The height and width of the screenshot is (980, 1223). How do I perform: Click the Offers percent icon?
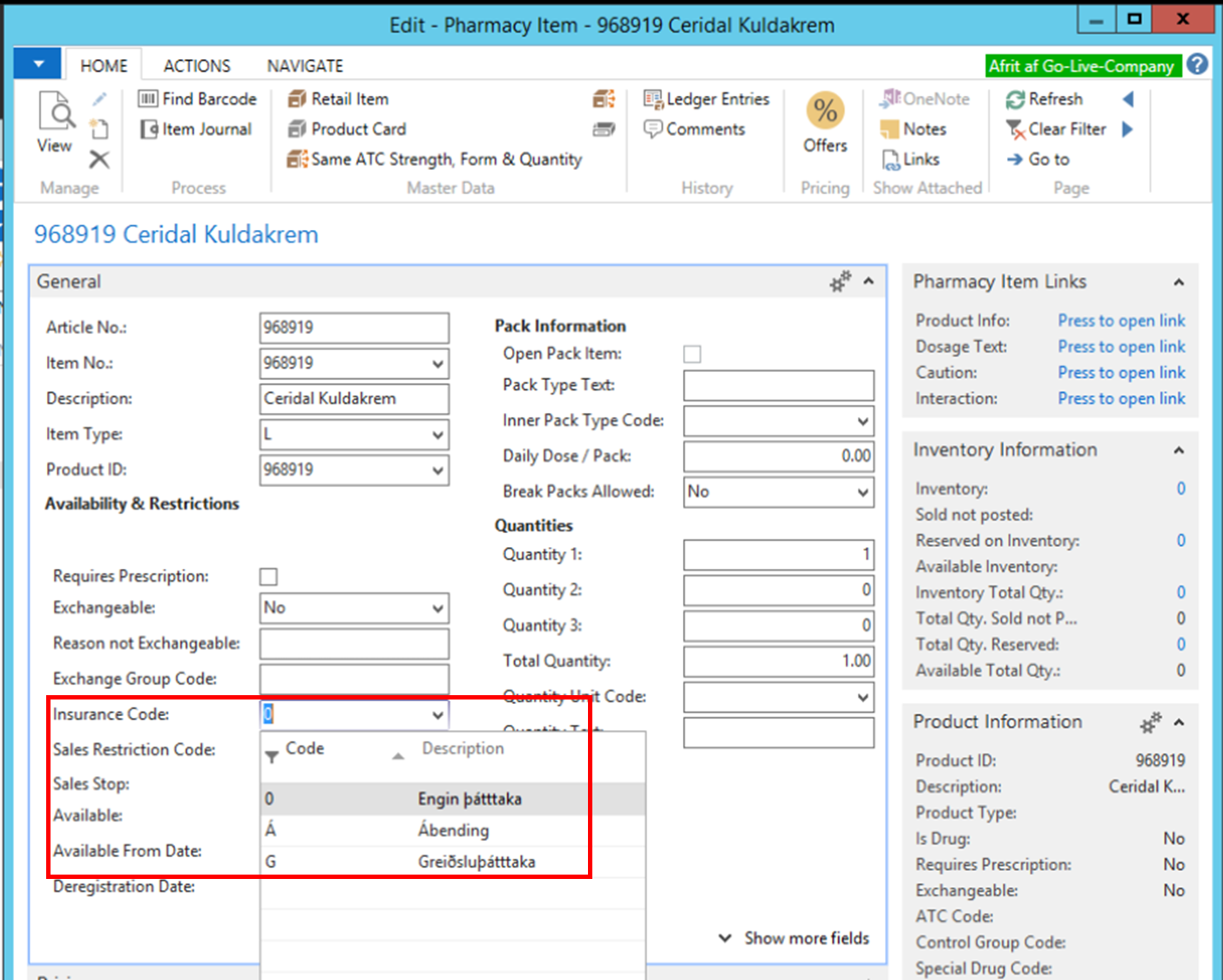coord(825,111)
